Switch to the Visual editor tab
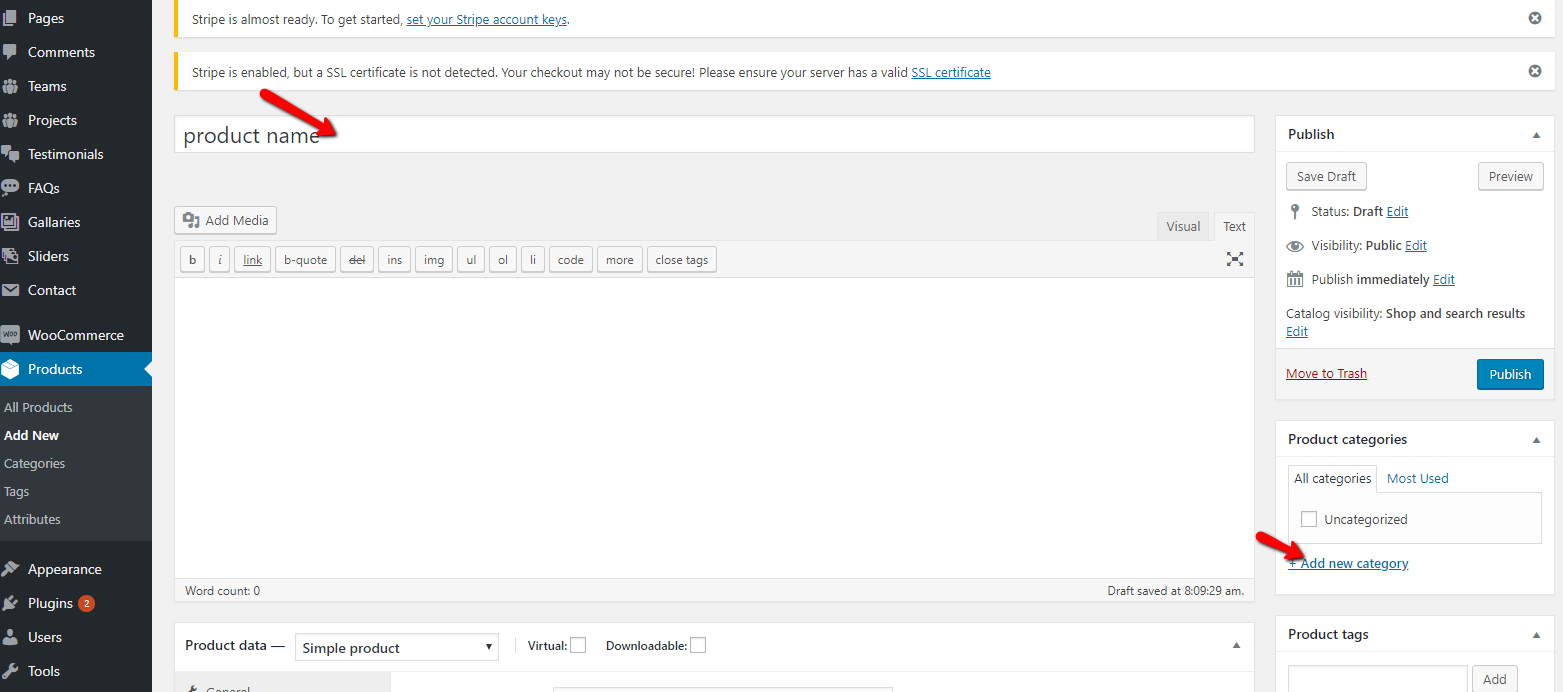The width and height of the screenshot is (1563, 692). [1183, 226]
